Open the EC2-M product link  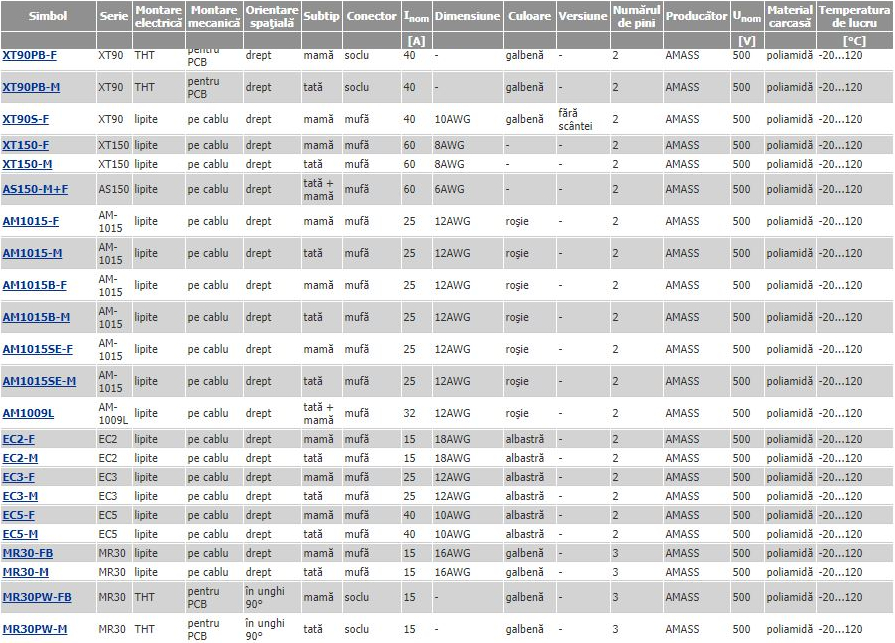click(21, 458)
